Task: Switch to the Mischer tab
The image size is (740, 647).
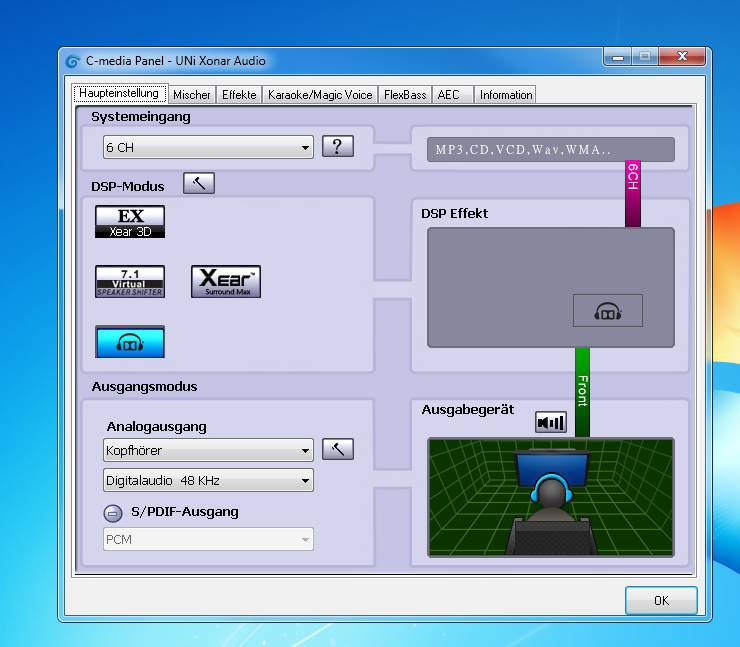Action: [x=192, y=95]
